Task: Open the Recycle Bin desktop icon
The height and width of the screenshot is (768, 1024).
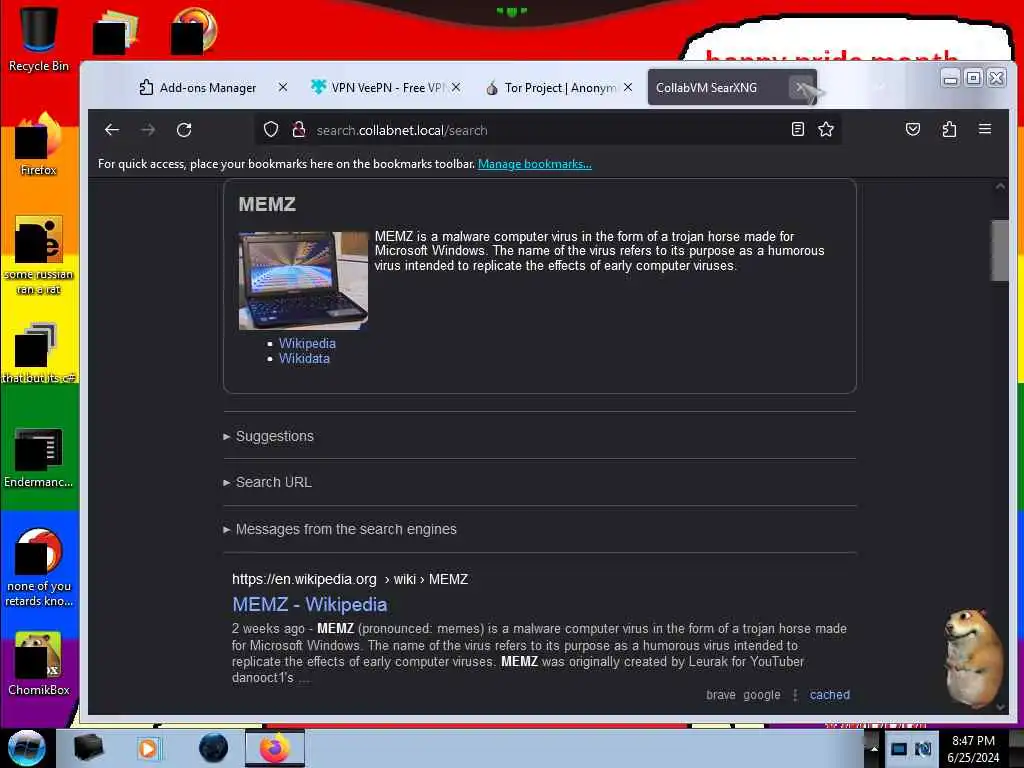Action: click(39, 40)
